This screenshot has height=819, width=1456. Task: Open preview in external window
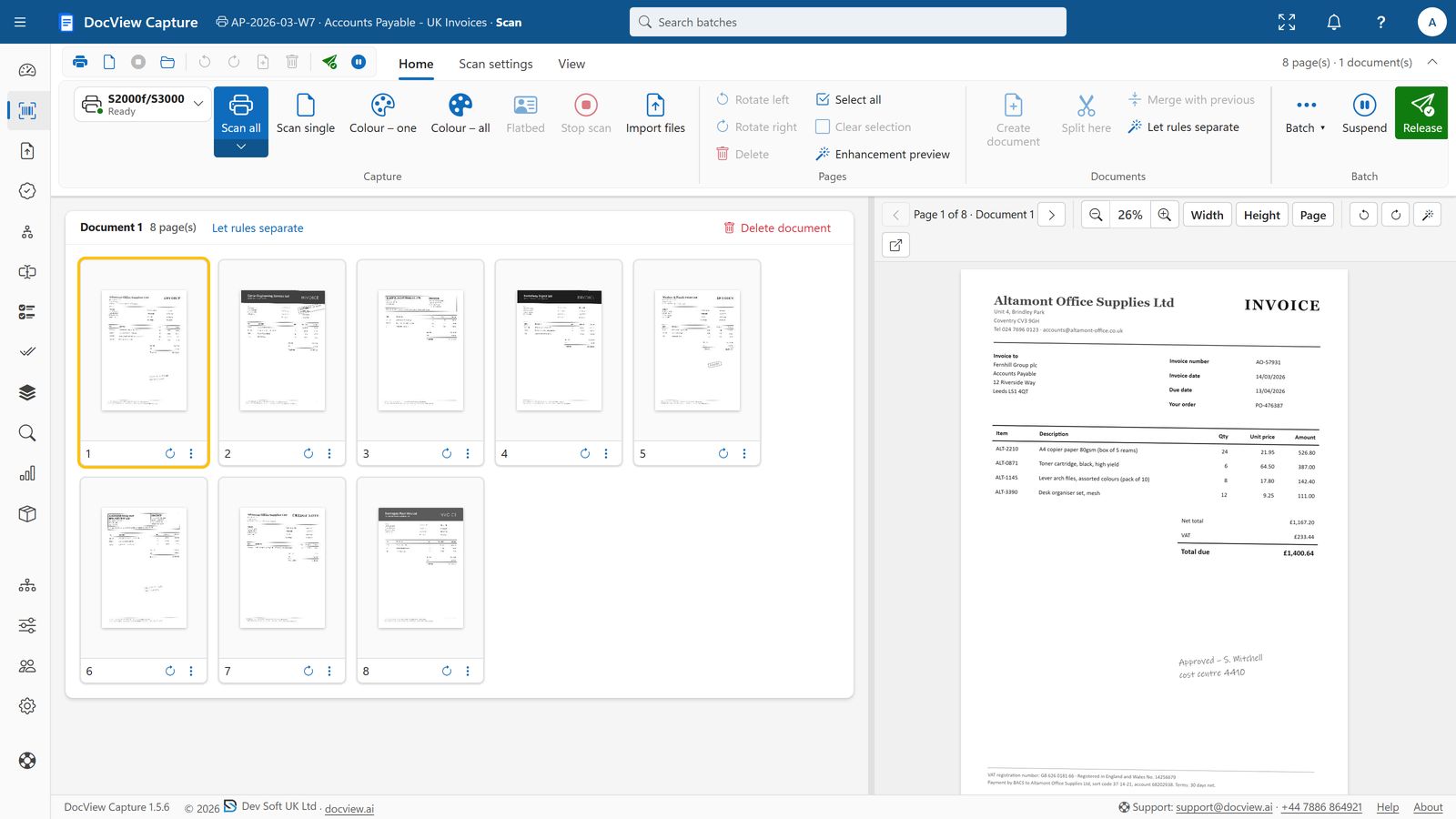coord(896,245)
